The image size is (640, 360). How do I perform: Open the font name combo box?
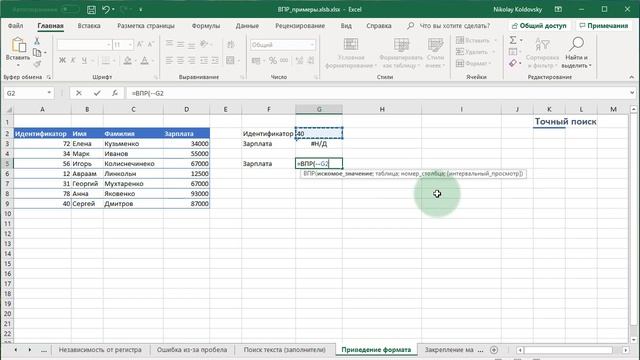tap(84, 44)
